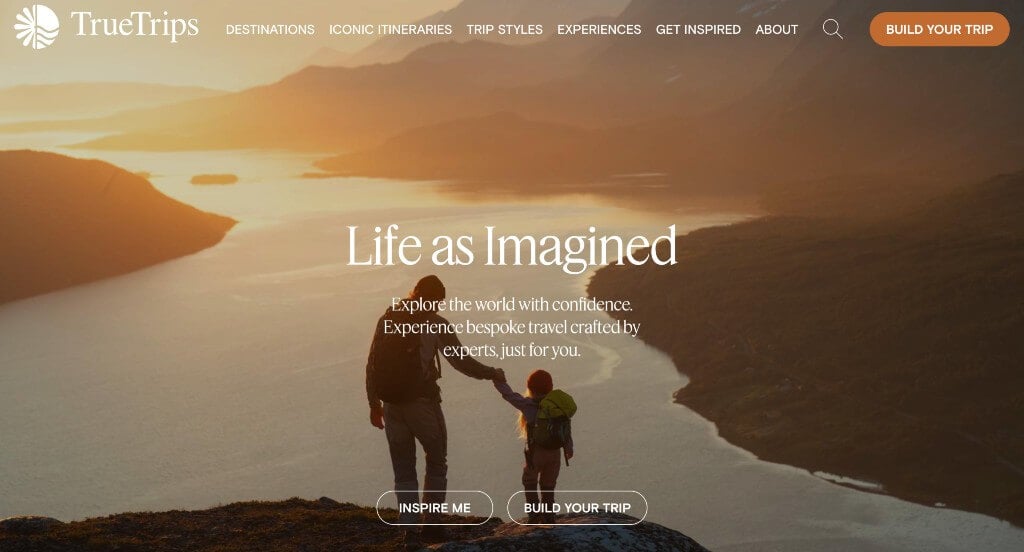Image resolution: width=1024 pixels, height=552 pixels.
Task: Click the small island in the fjord
Action: 214,179
